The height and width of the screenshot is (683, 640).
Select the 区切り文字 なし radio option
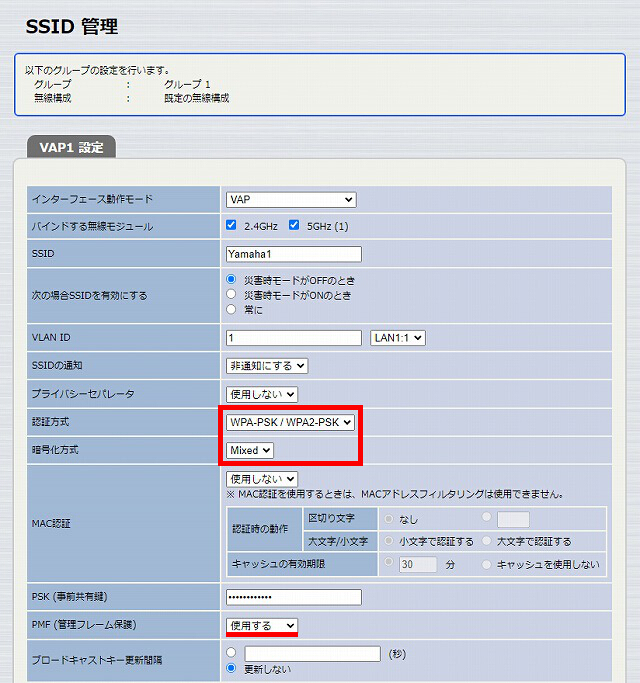[389, 518]
